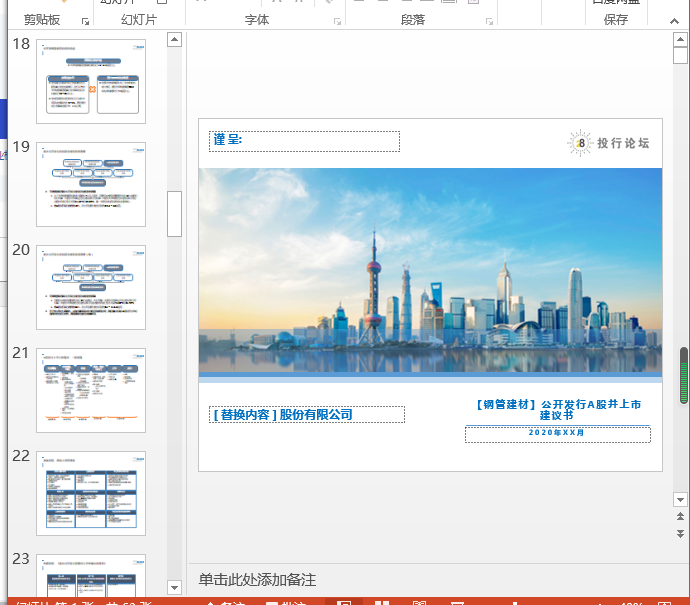Click the 谨呈: text box
This screenshot has height=605, width=690.
(x=305, y=141)
